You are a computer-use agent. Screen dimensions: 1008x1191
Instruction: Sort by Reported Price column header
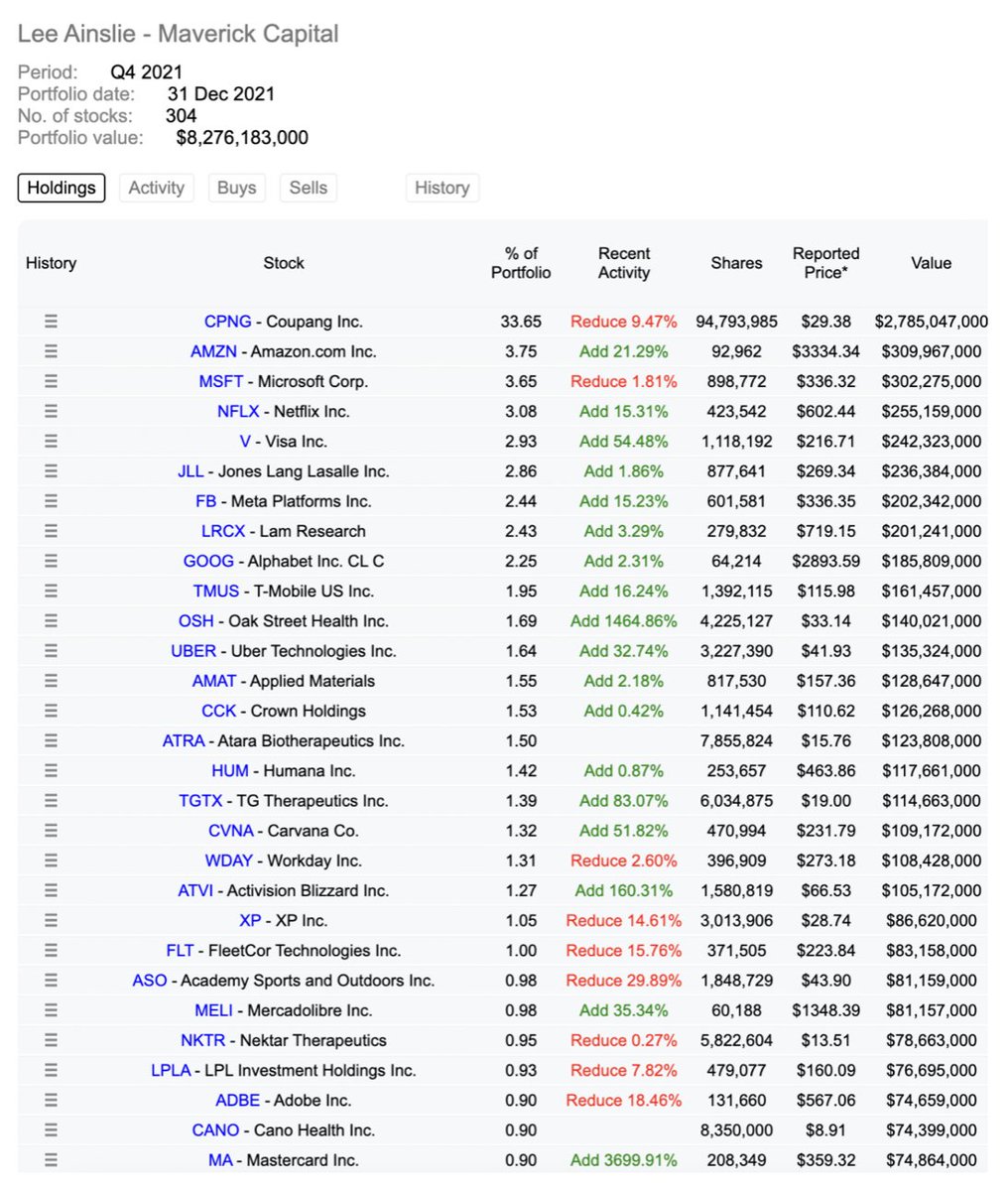click(825, 263)
